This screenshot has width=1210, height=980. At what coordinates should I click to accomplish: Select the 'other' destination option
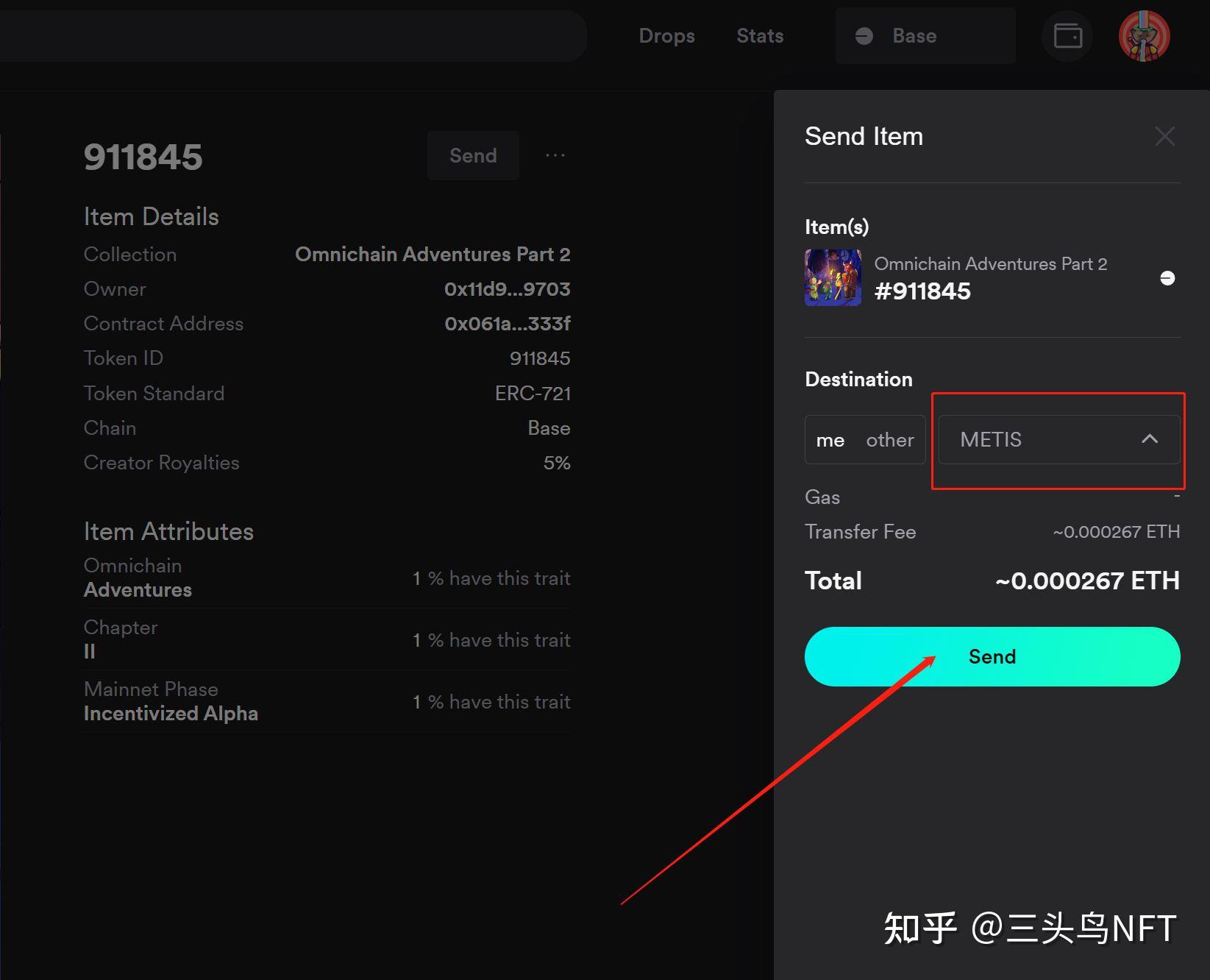point(890,440)
